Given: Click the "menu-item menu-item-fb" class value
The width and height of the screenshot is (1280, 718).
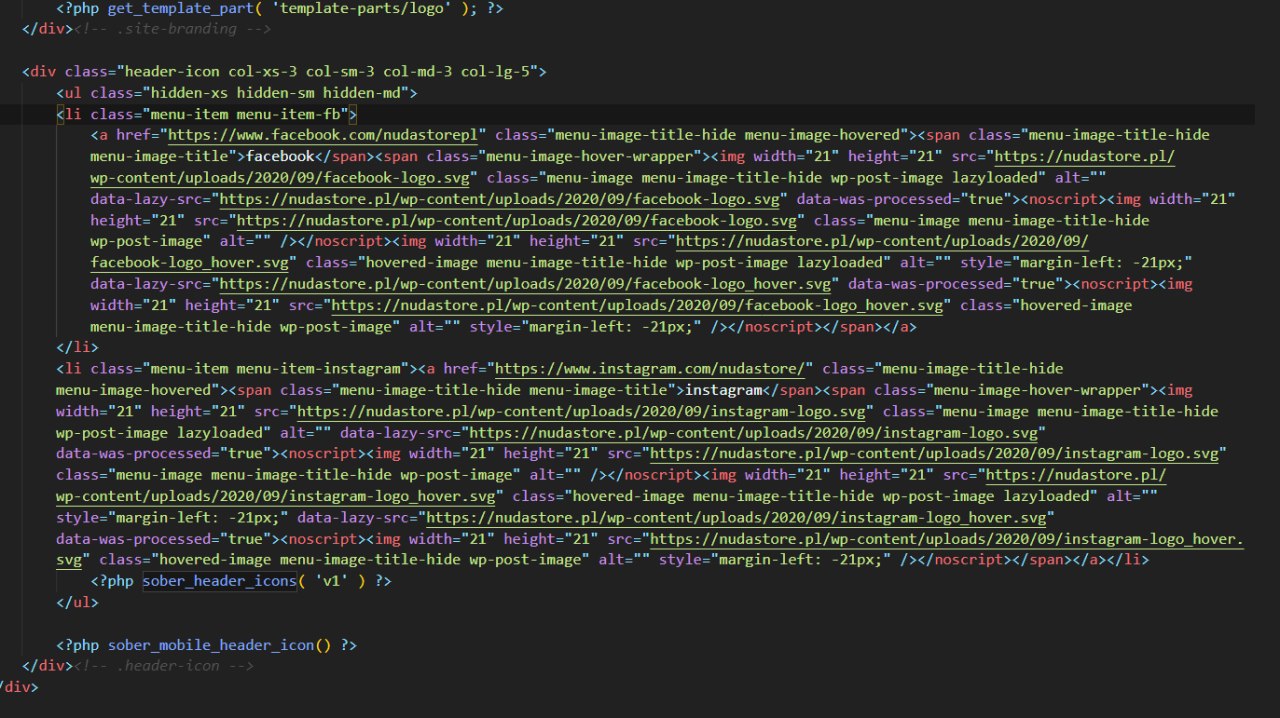Looking at the screenshot, I should click(247, 114).
